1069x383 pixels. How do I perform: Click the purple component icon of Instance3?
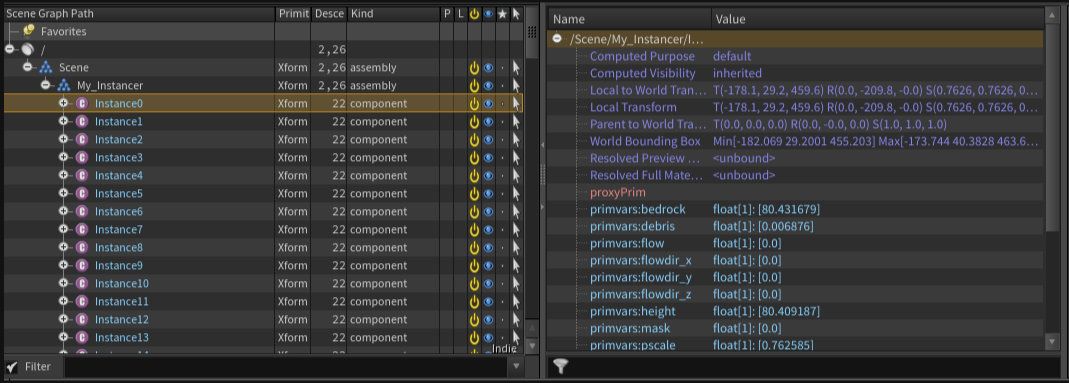pos(82,157)
